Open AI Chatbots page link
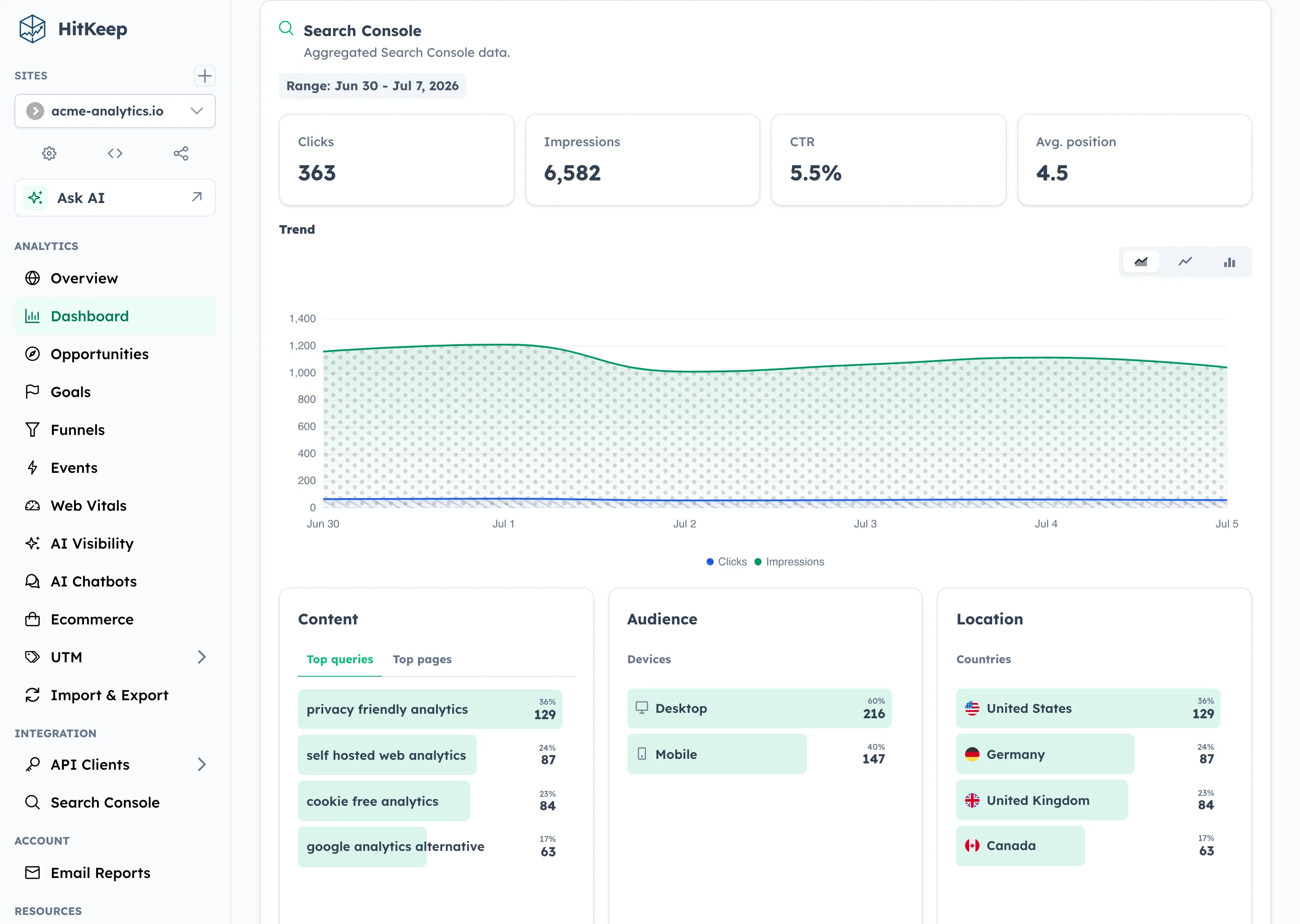Viewport: 1300px width, 924px height. 115,581
